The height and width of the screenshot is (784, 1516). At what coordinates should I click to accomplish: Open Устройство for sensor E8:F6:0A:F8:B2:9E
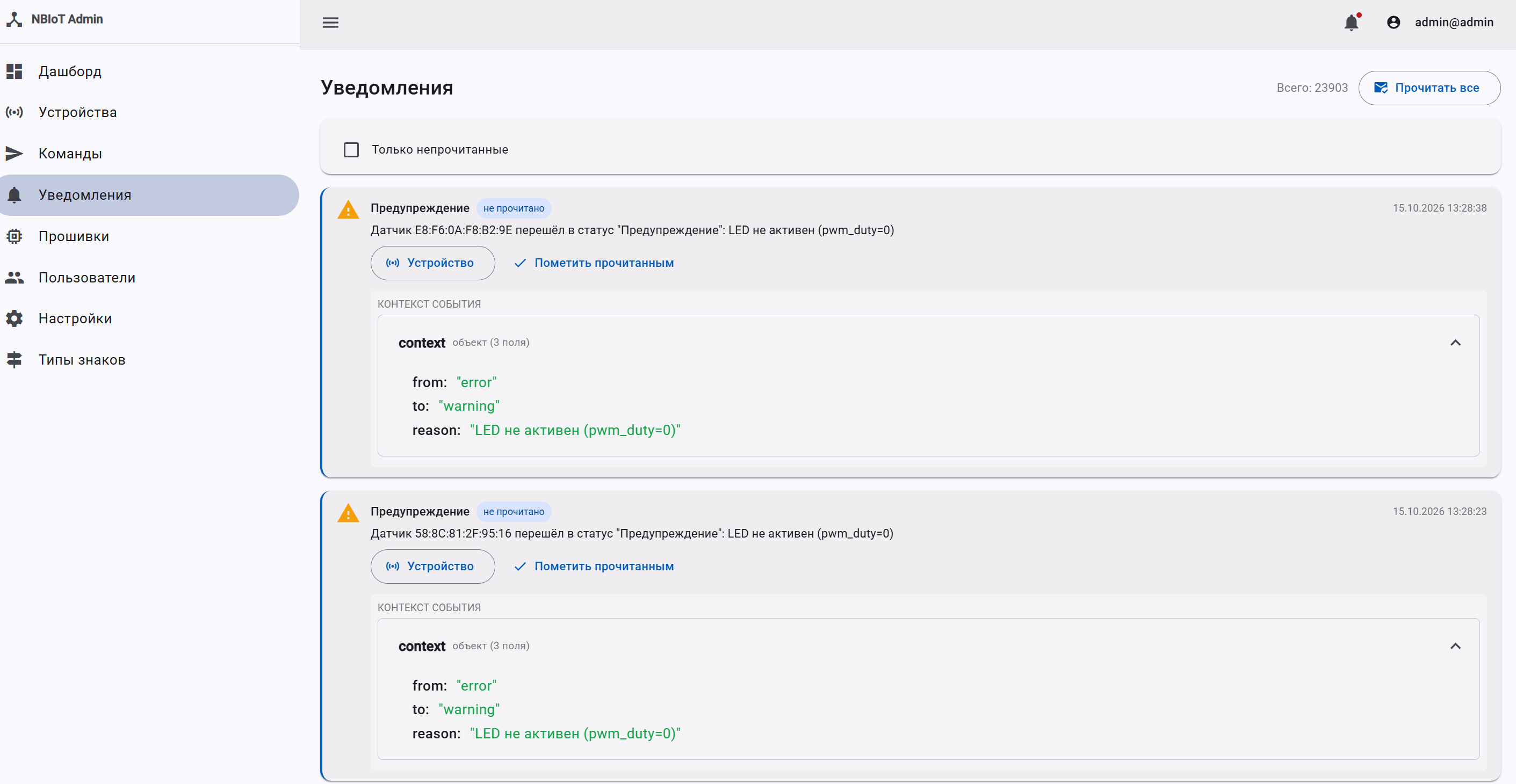(x=432, y=263)
